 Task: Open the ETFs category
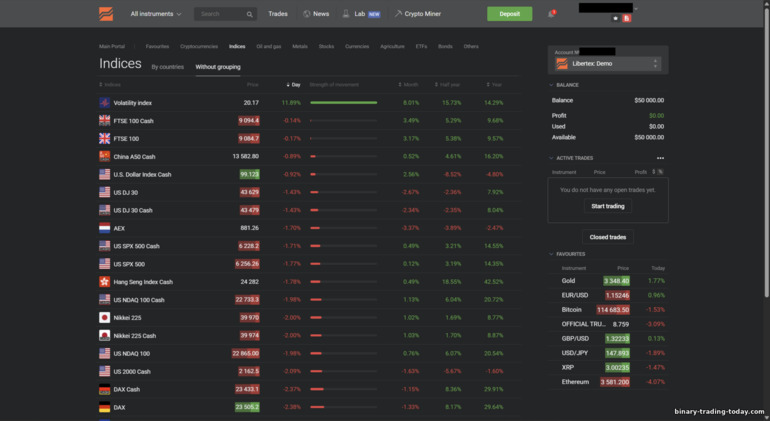tap(421, 46)
